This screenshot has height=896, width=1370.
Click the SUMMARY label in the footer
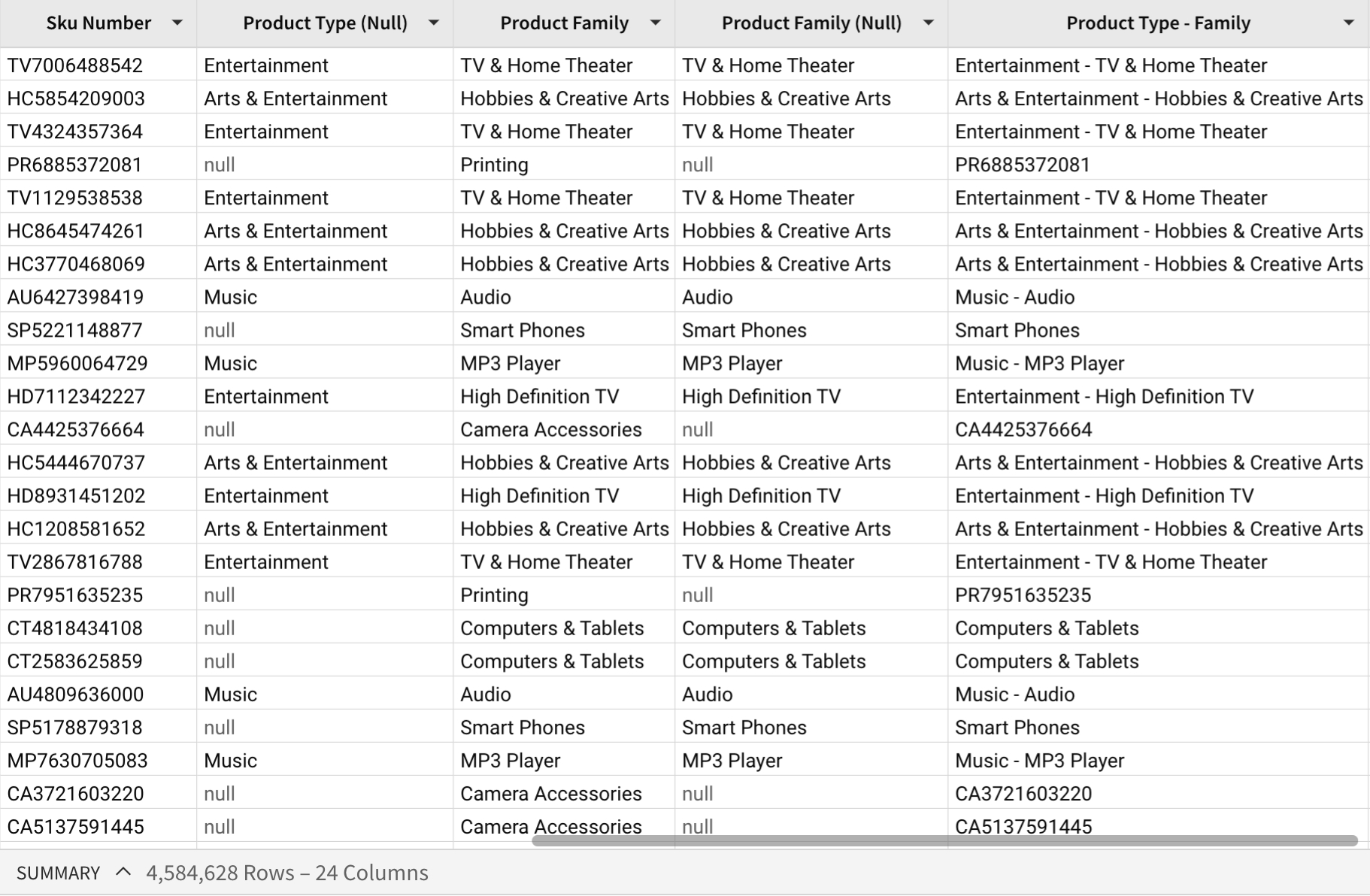(58, 873)
